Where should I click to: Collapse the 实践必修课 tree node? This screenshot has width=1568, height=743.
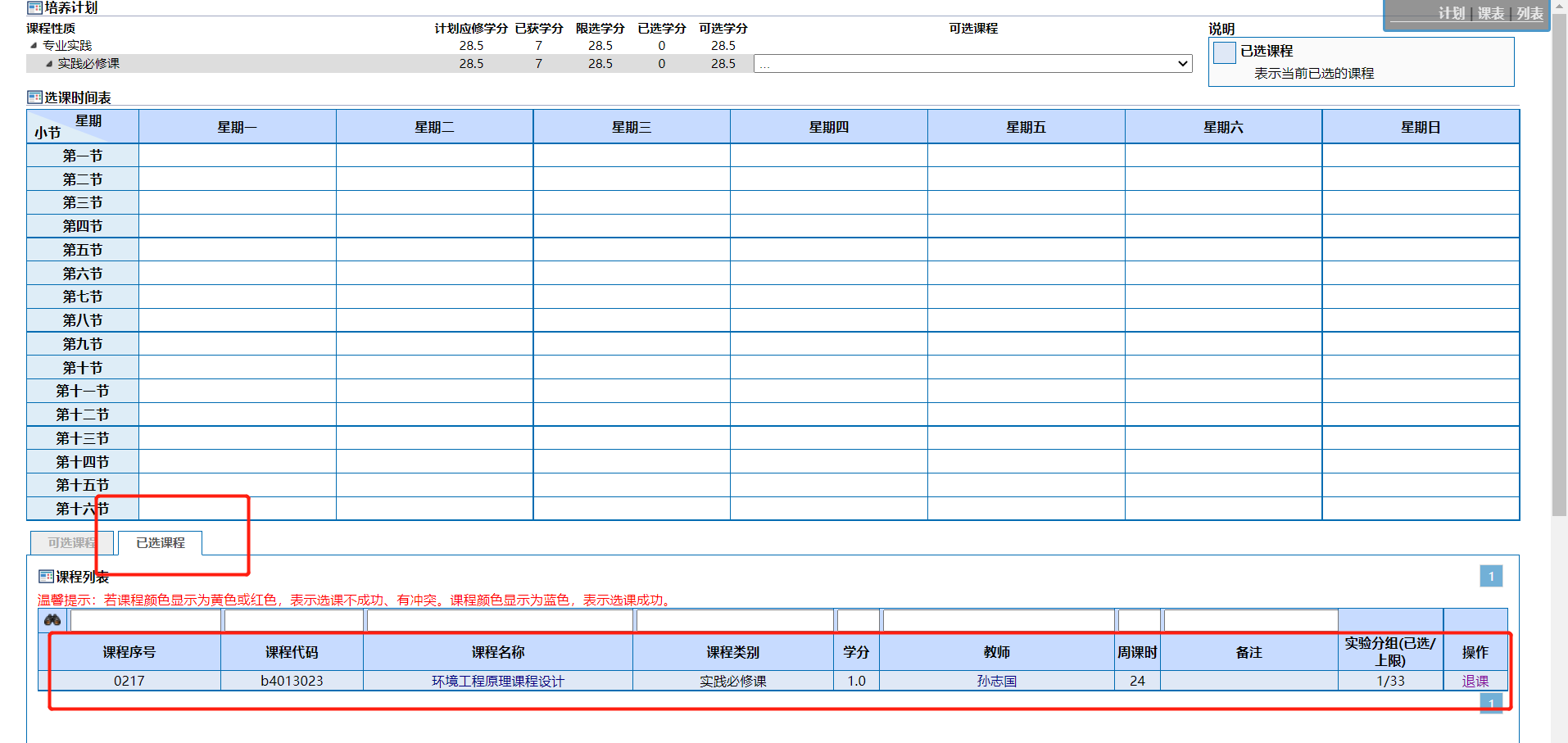pos(49,64)
